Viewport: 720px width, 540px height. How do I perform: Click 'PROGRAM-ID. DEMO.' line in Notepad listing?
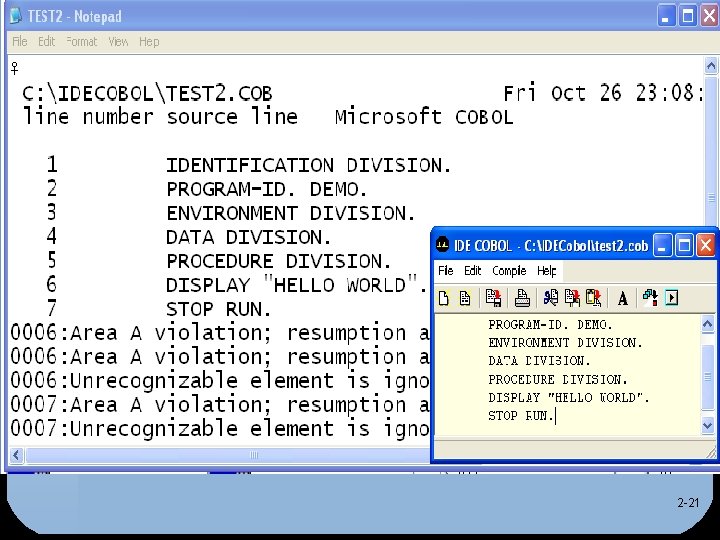coord(267,189)
